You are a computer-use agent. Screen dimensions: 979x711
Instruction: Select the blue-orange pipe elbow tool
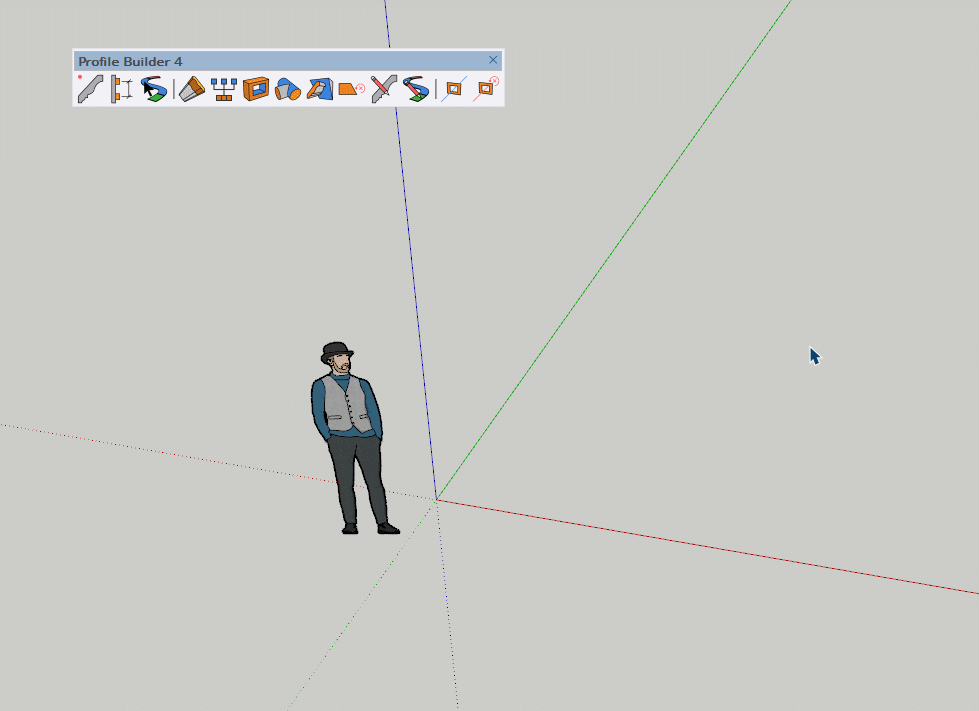pos(287,89)
